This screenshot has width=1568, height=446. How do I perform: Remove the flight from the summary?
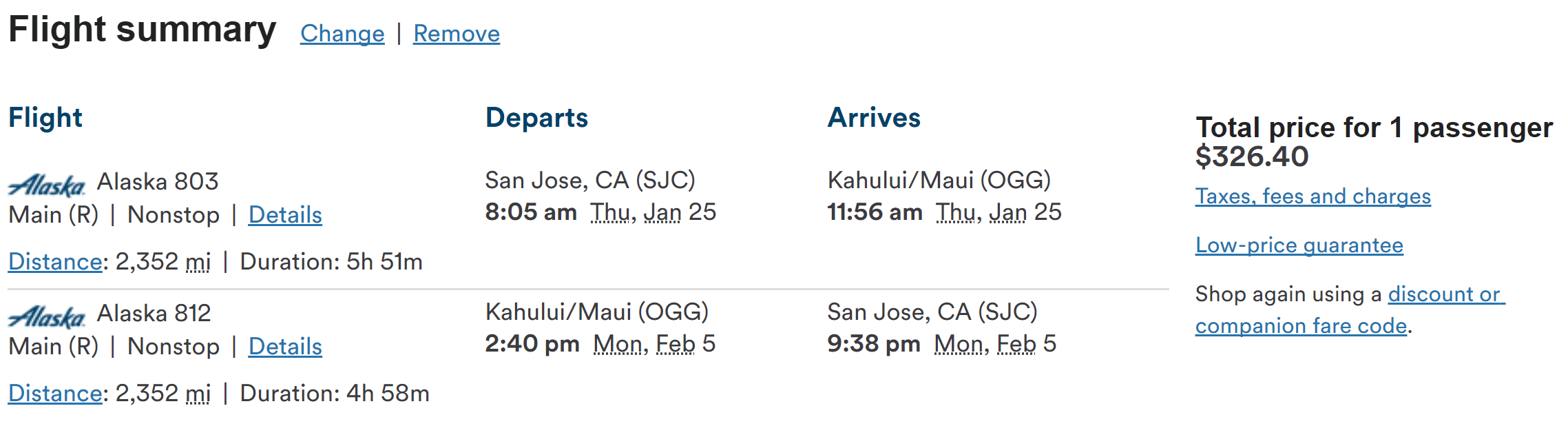click(x=456, y=33)
